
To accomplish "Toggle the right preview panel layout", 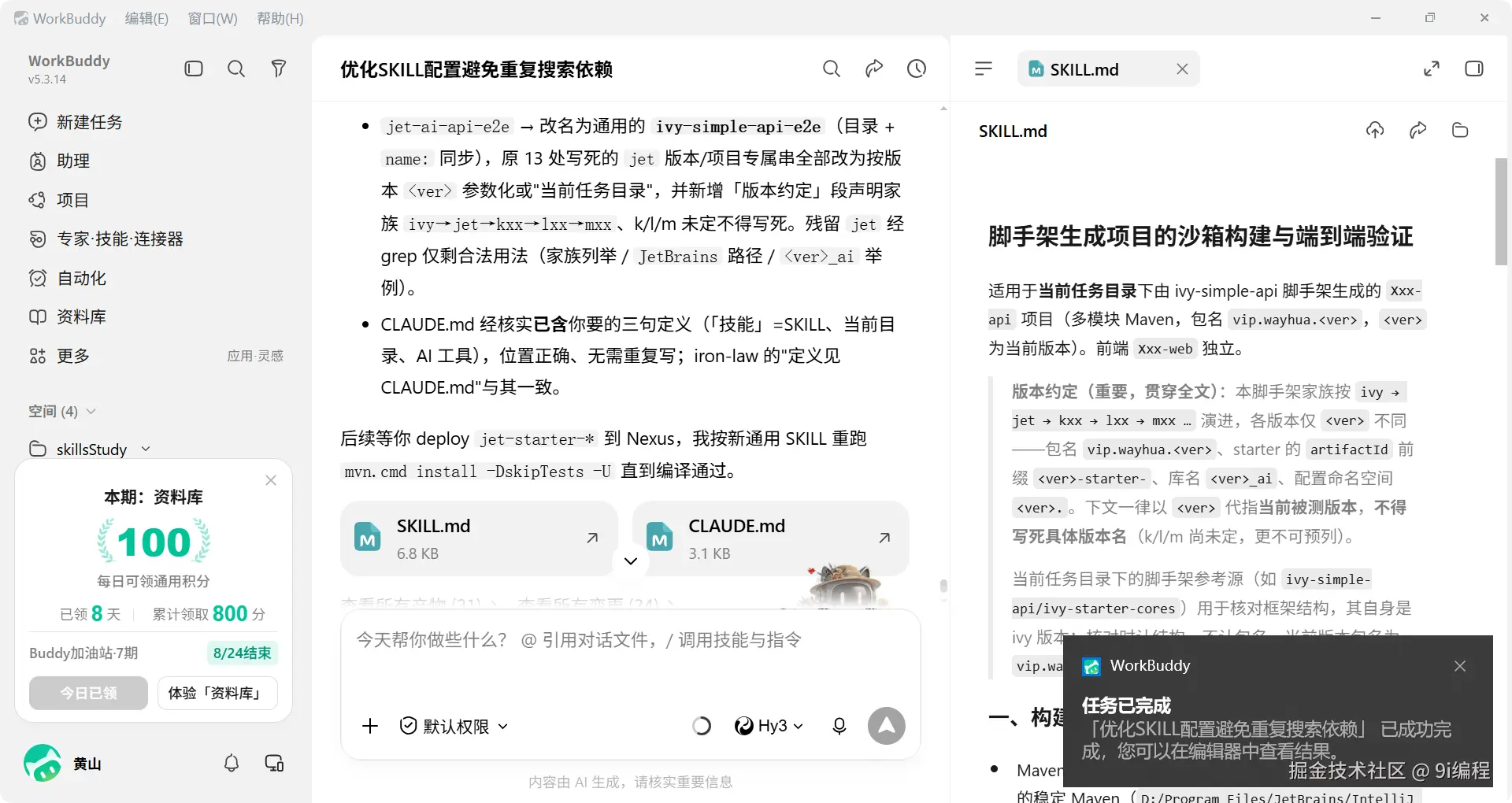I will 1474,68.
